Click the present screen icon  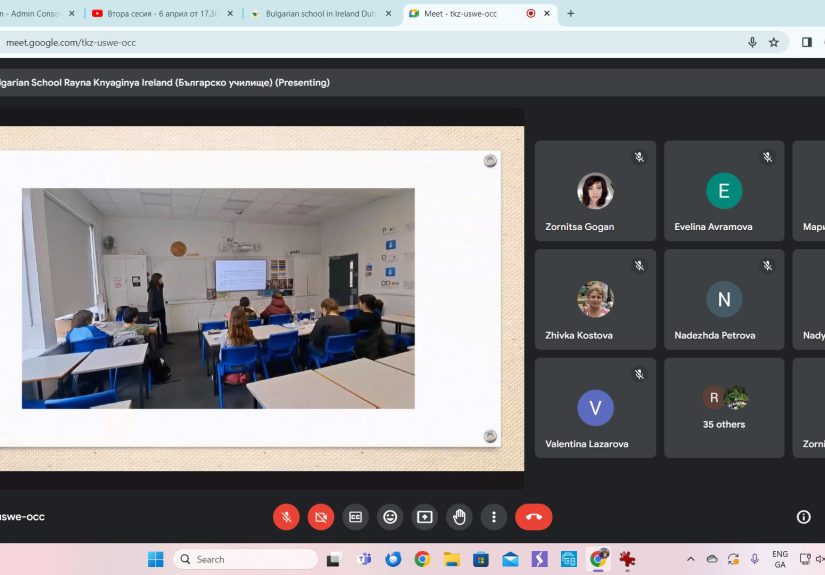point(425,517)
